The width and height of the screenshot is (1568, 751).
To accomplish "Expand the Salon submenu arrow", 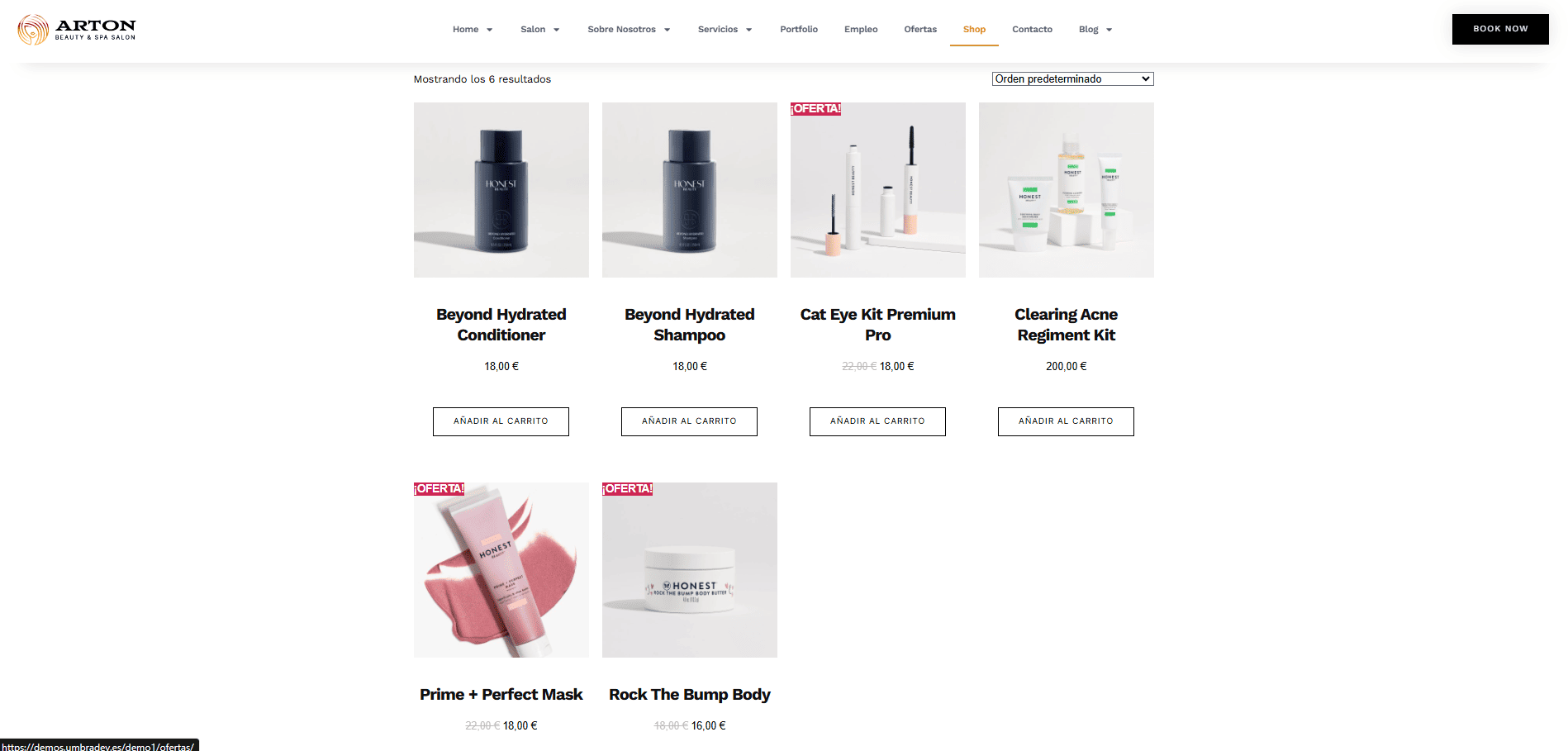I will pyautogui.click(x=556, y=30).
